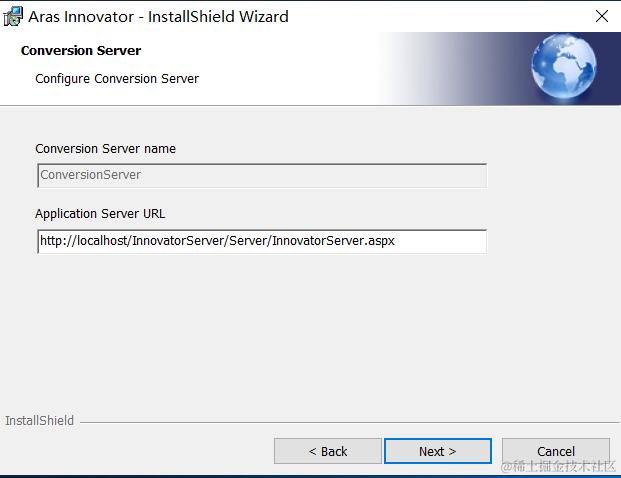Click the bold Conversion Server heading
621x478 pixels.
pyautogui.click(x=81, y=51)
